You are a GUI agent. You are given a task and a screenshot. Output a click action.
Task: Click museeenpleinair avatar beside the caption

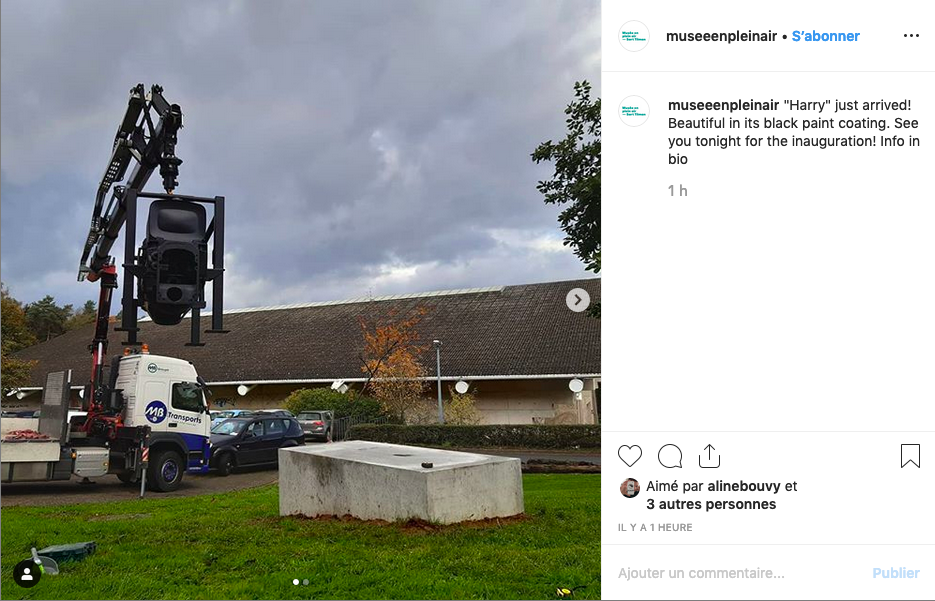(633, 111)
